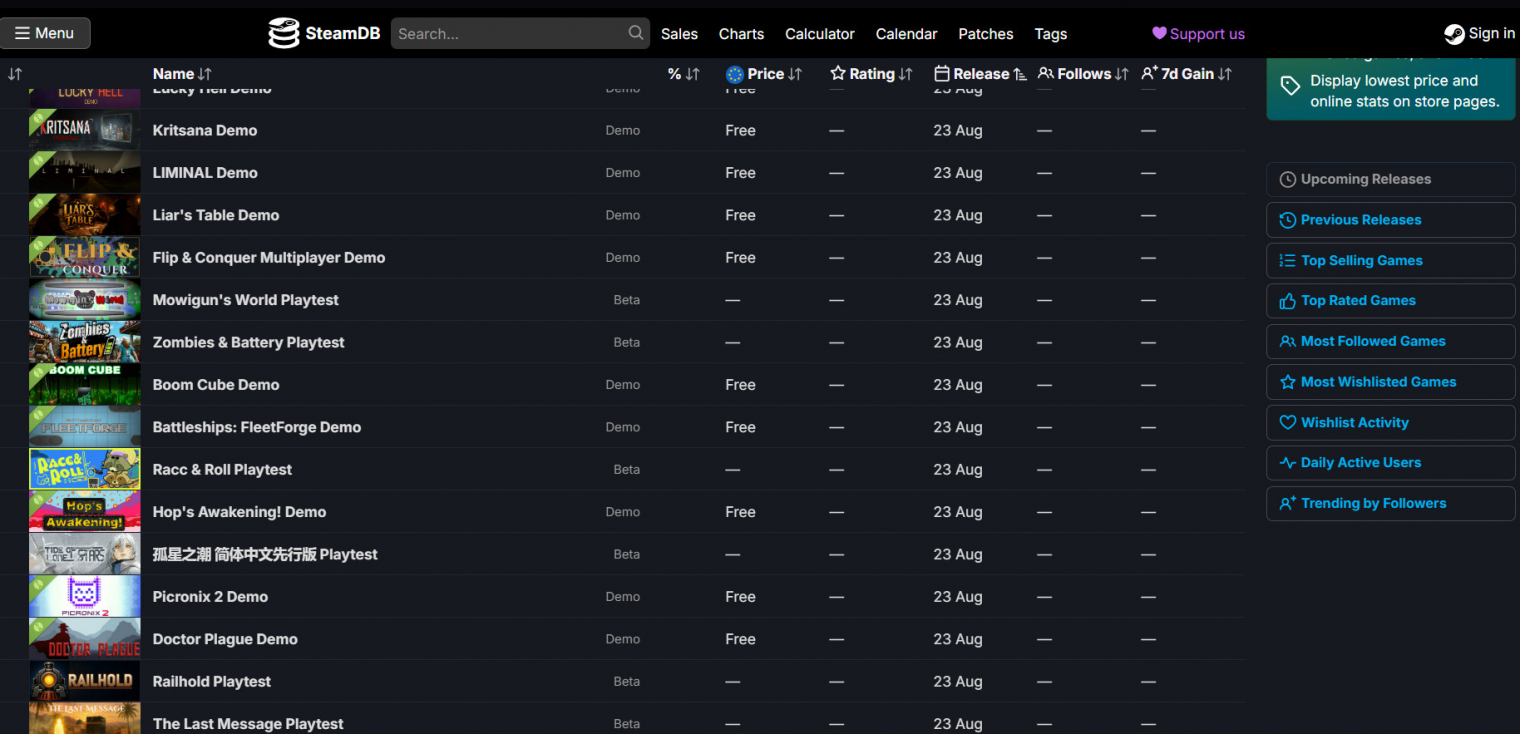
Task: Click the Support us link
Action: (1198, 34)
